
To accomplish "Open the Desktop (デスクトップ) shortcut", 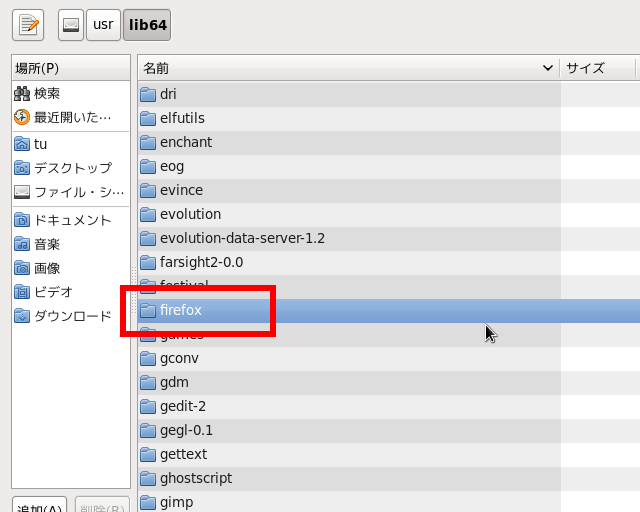I will tap(72, 167).
